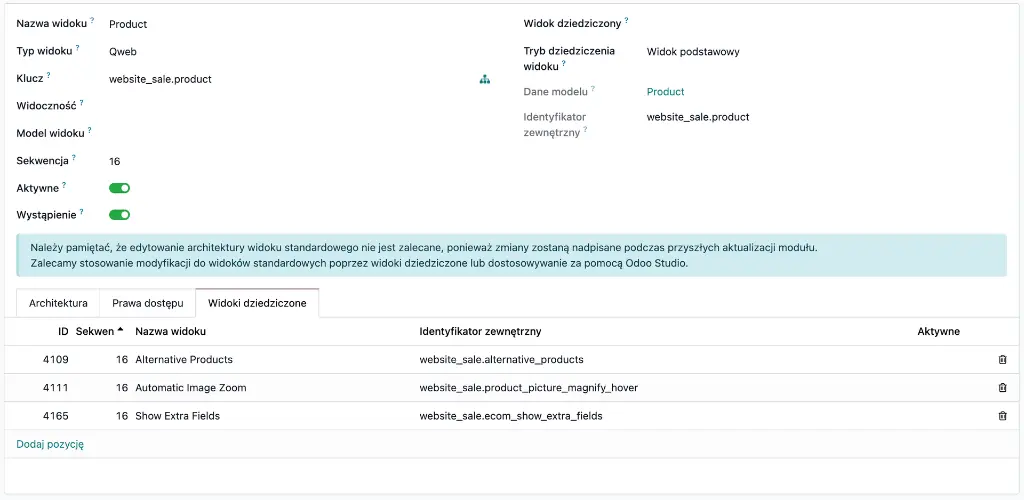Click the hierarchy icon next to Klucz field
The image size is (1024, 500).
point(485,79)
